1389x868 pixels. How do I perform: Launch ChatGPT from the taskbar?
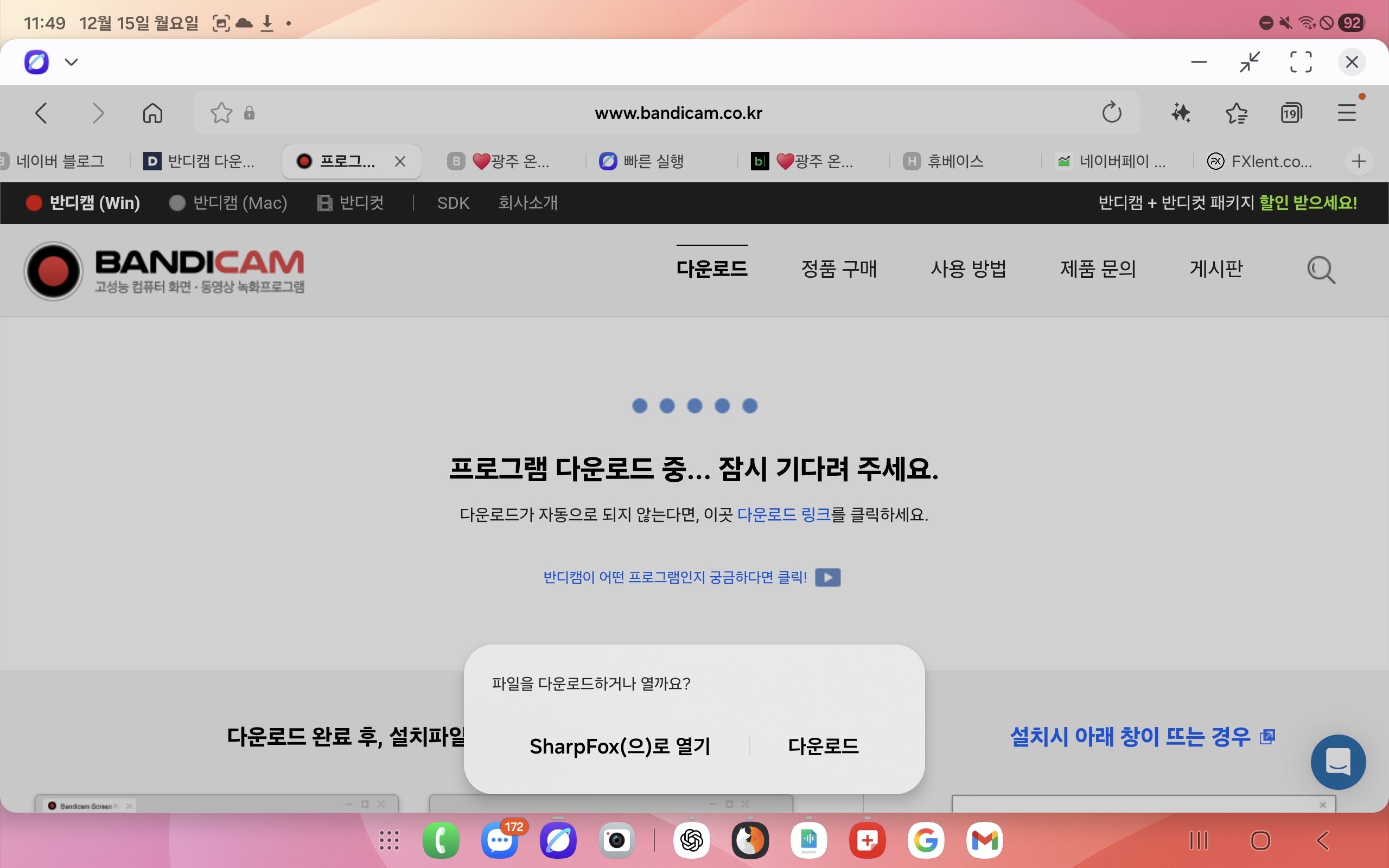(x=692, y=840)
